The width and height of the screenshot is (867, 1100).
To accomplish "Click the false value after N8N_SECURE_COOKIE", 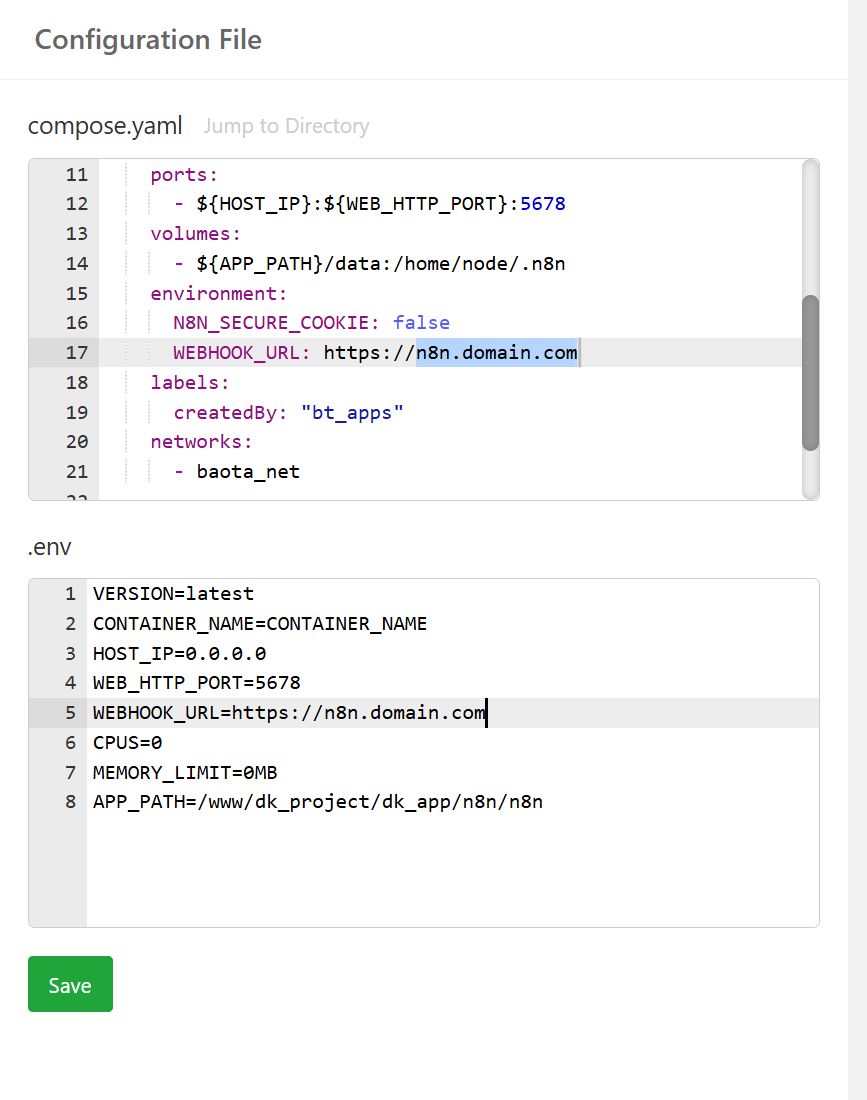I will pos(421,322).
